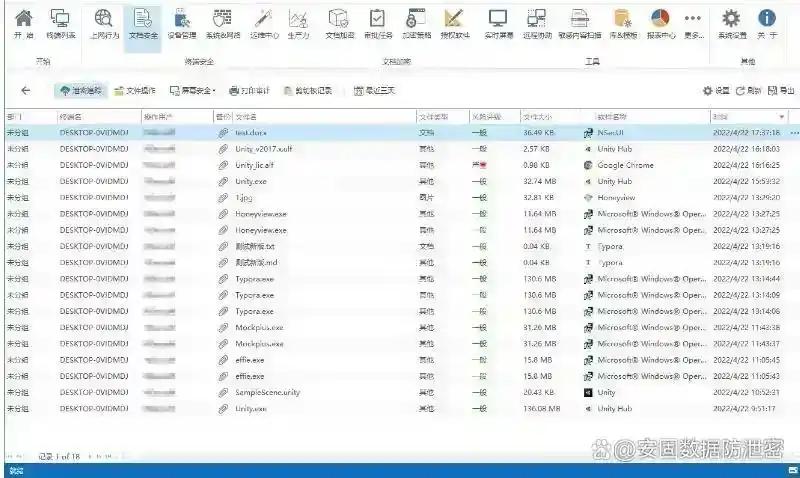Switch to the 剪切板记录 clipboard records tab
800x478 pixels.
(308, 91)
